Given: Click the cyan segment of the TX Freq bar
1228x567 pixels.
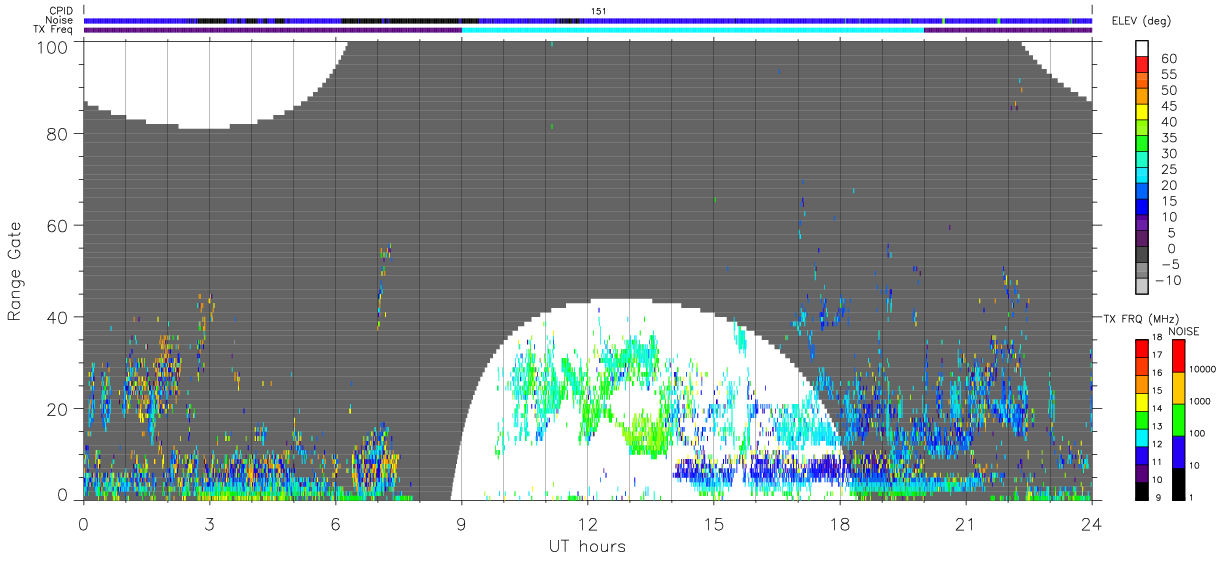Looking at the screenshot, I should pos(692,30).
